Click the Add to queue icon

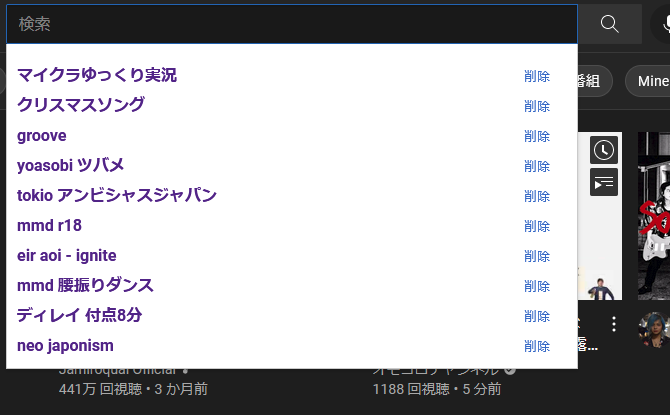(604, 182)
